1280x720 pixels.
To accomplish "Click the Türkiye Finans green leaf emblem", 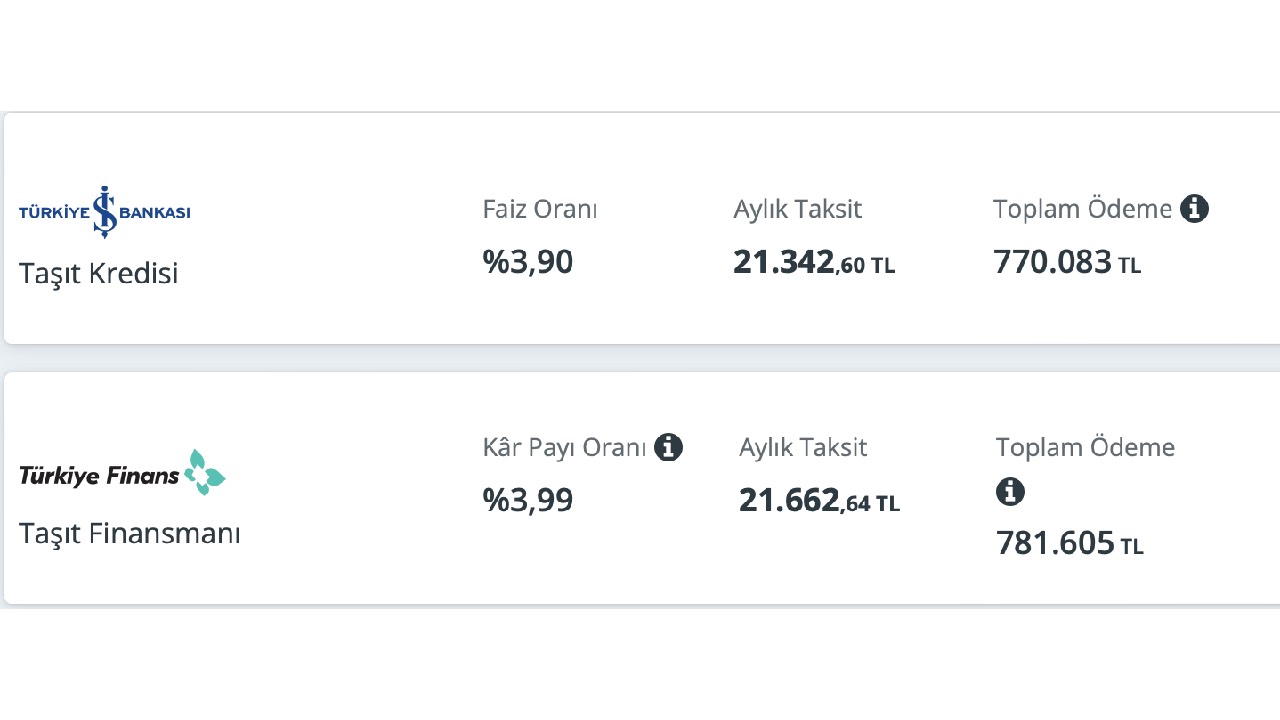I will click(205, 472).
